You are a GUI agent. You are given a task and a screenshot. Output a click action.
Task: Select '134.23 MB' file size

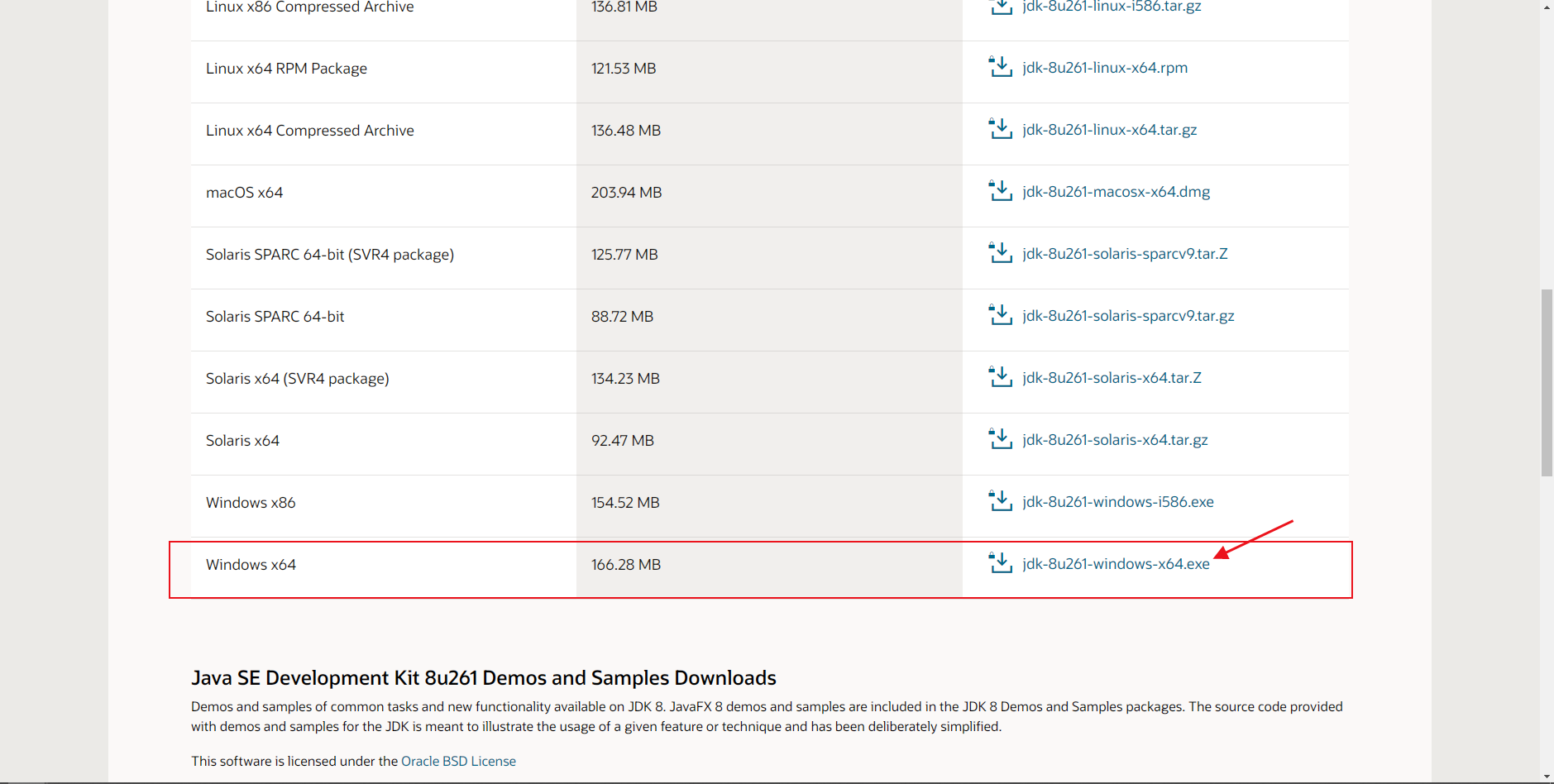(x=625, y=379)
